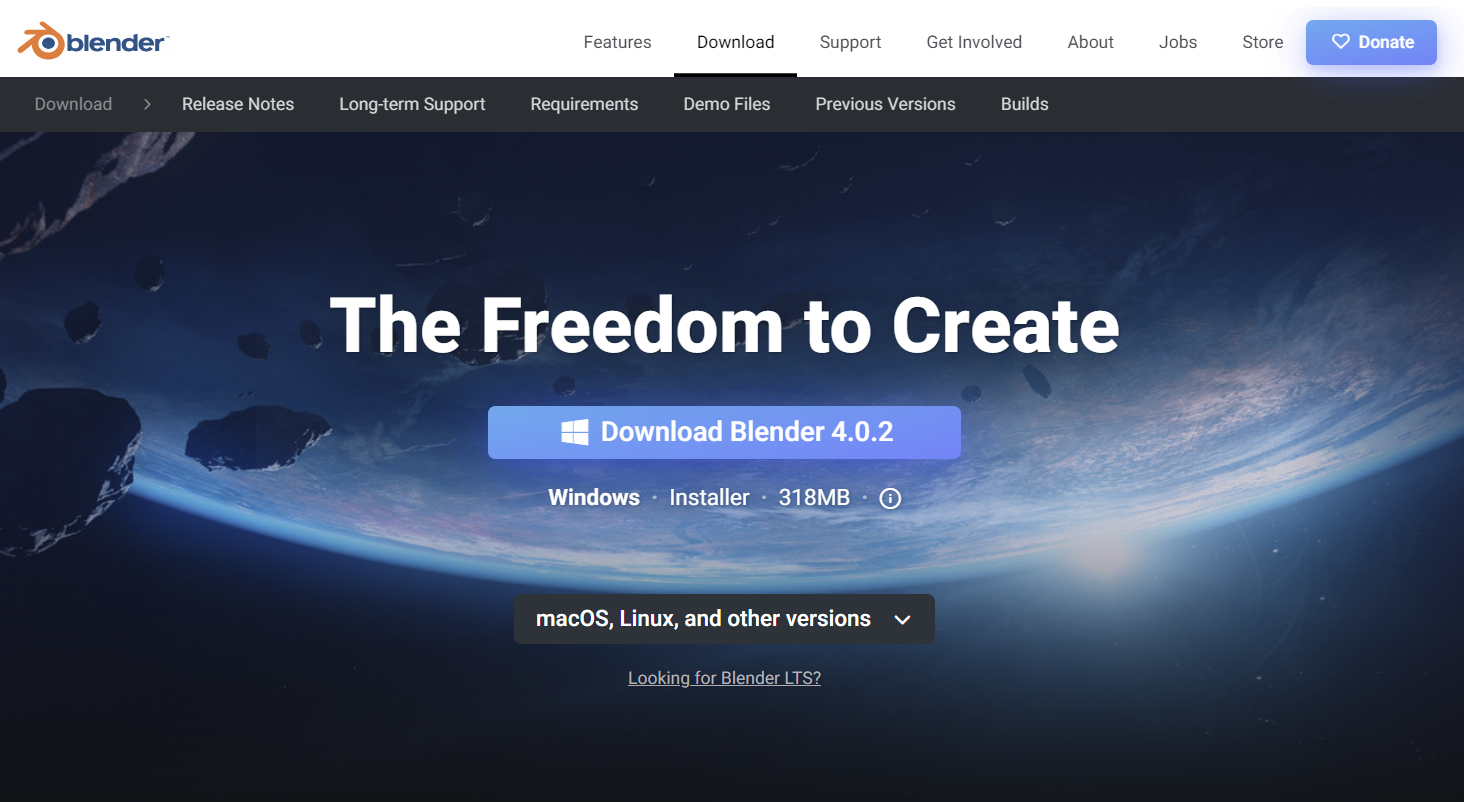
Task: Go to Long-term Support
Action: 412,104
